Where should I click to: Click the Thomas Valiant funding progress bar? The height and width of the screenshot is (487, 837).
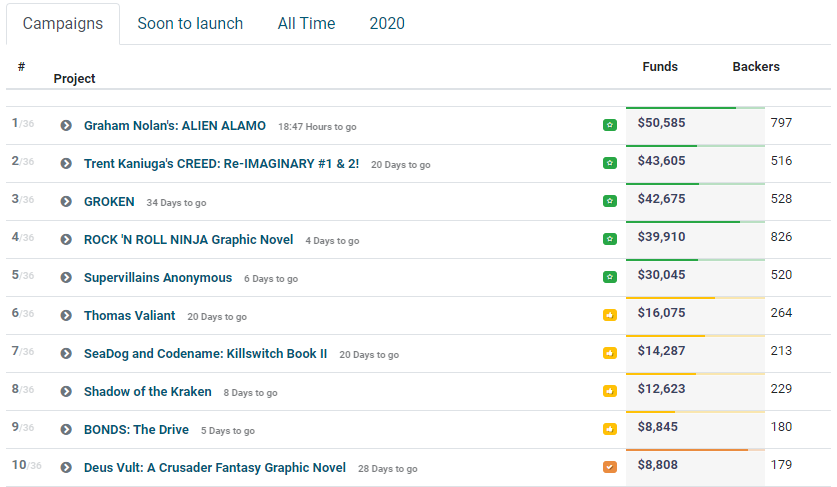695,298
